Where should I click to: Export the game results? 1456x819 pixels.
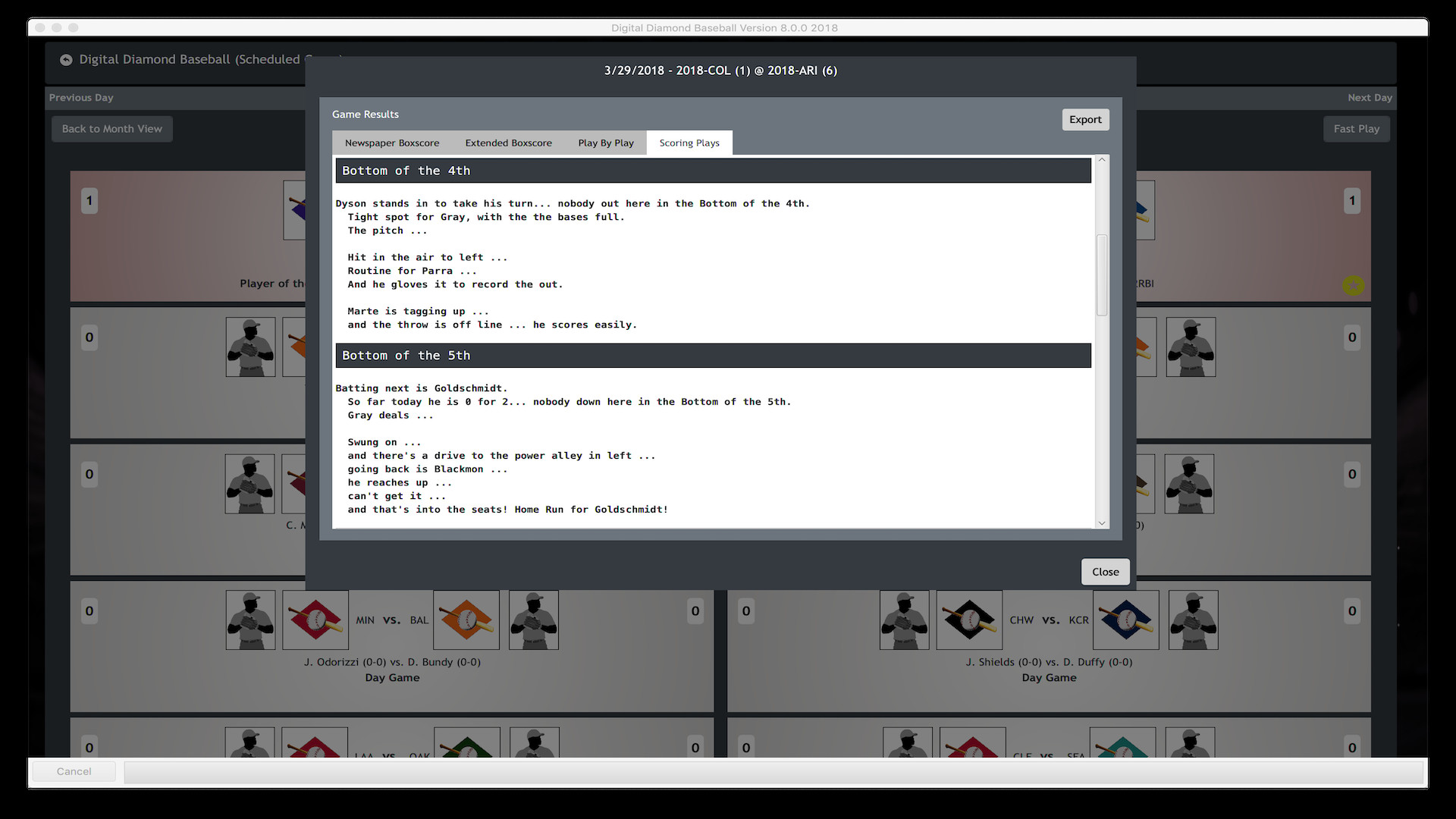click(1085, 119)
